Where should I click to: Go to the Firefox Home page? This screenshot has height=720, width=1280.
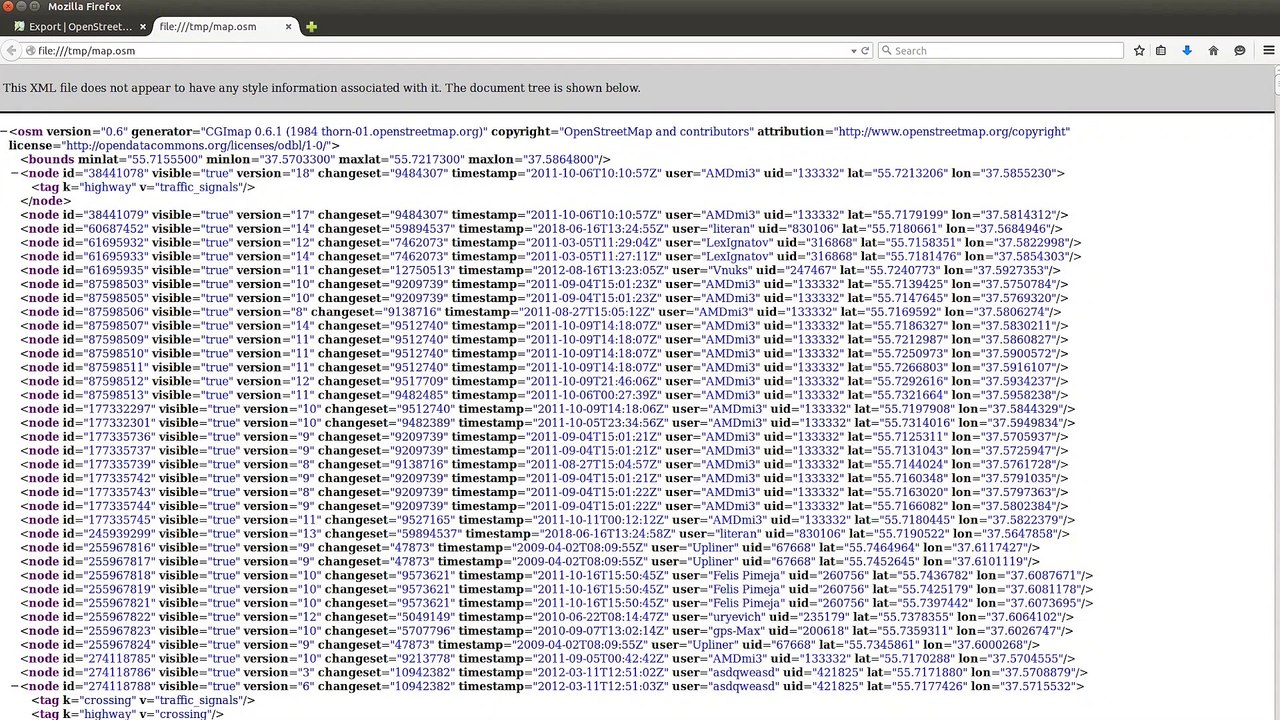[x=1213, y=51]
